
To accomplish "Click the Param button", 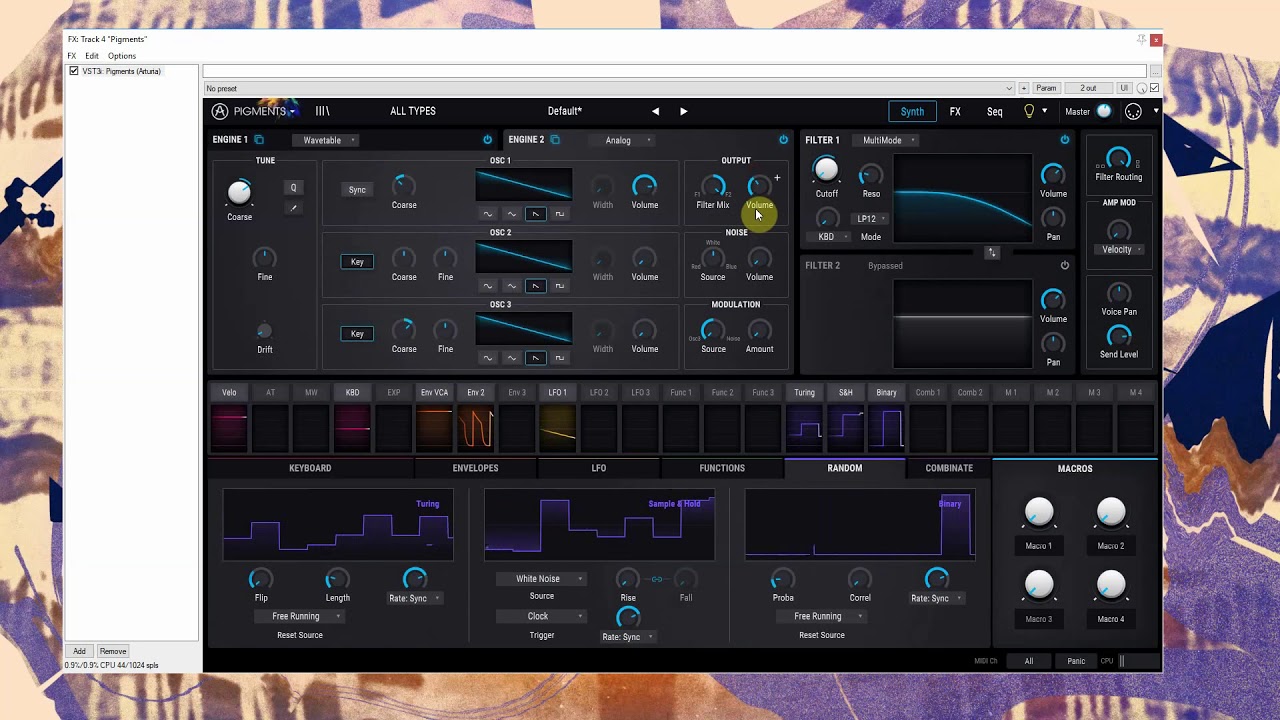I will pyautogui.click(x=1046, y=88).
